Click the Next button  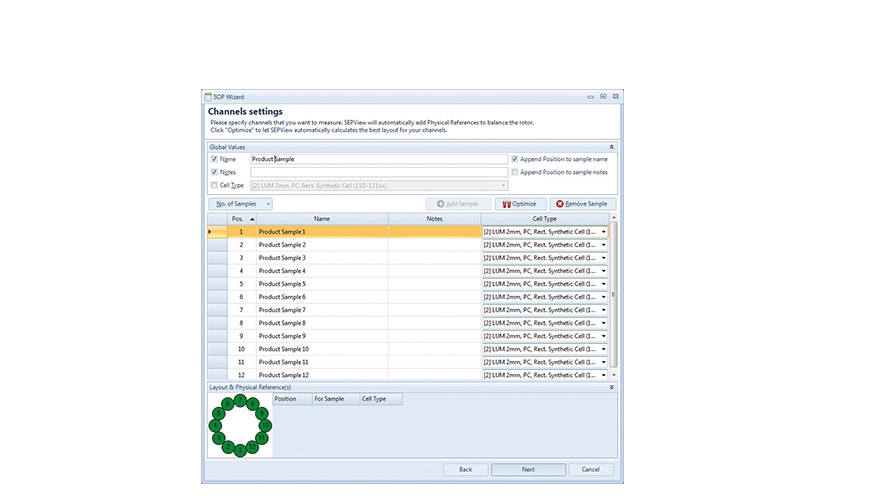coord(528,469)
